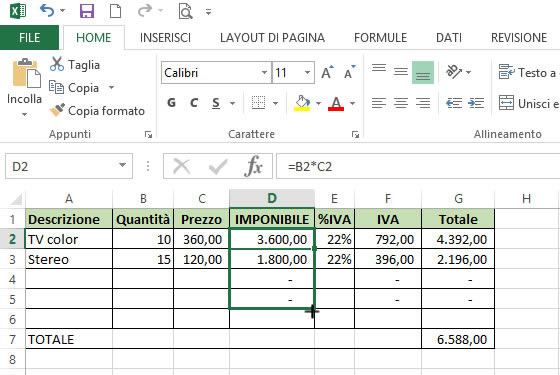Screen dimensions: 560x375
Task: Cut selection with Taglia
Action: click(75, 65)
